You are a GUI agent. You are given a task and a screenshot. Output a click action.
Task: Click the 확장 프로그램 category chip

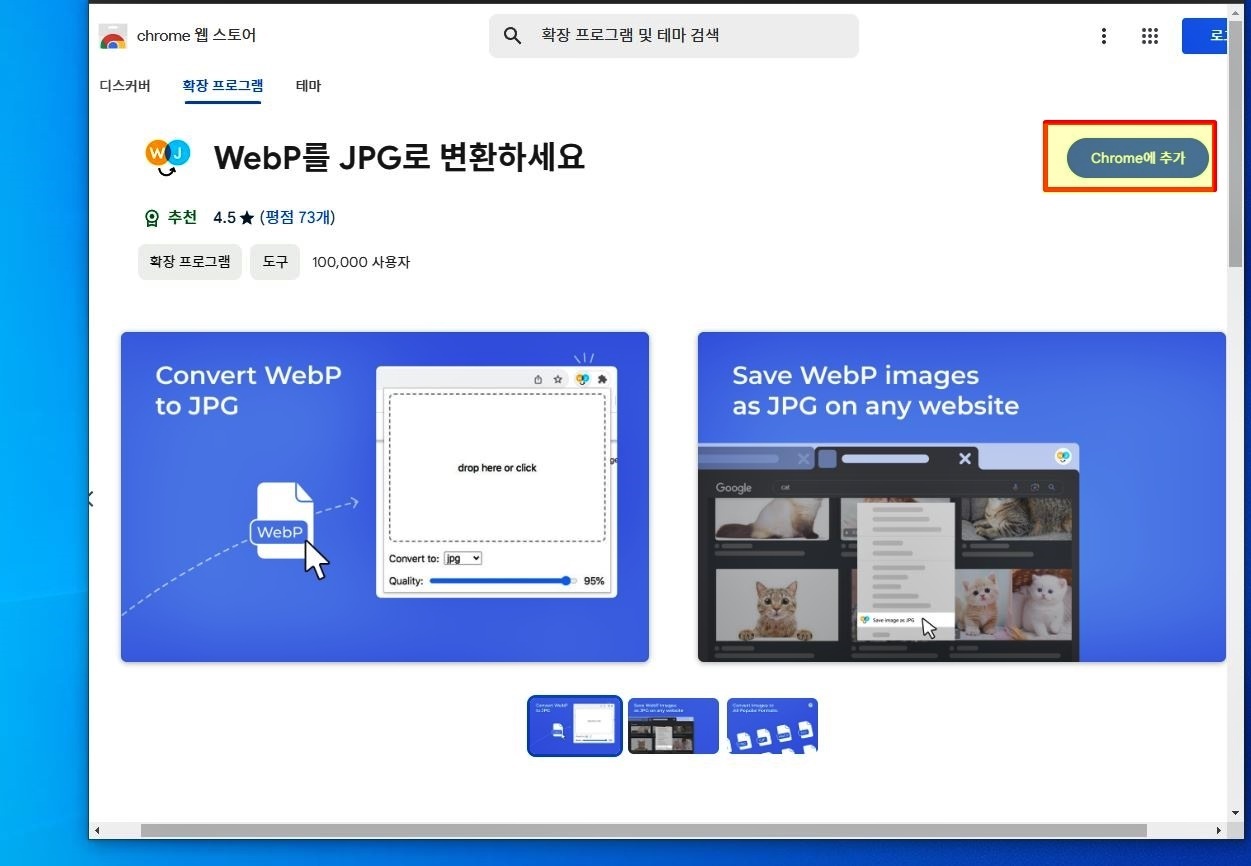(x=190, y=262)
